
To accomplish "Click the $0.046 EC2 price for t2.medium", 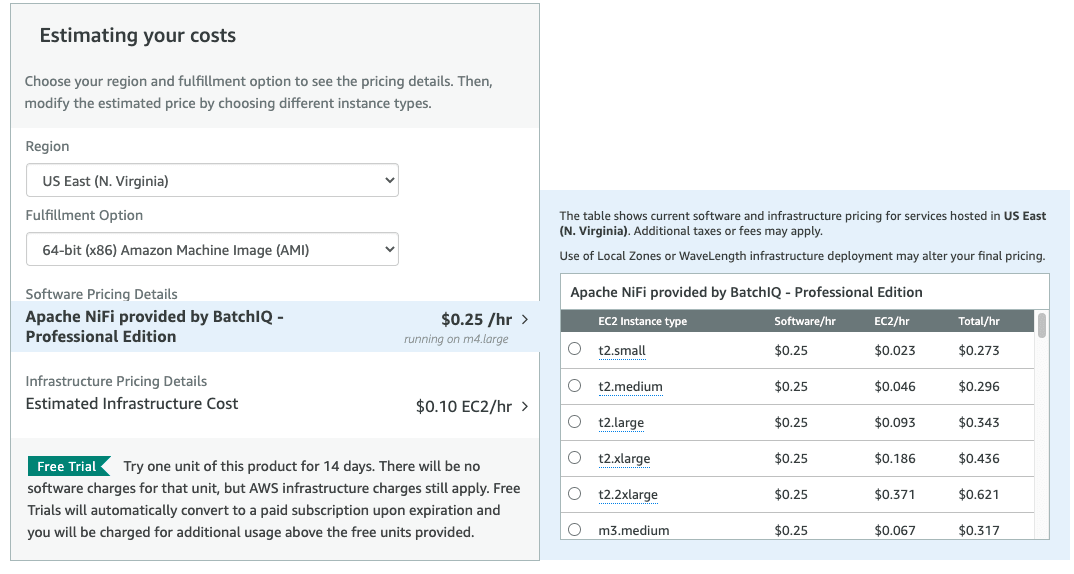I will (x=895, y=387).
